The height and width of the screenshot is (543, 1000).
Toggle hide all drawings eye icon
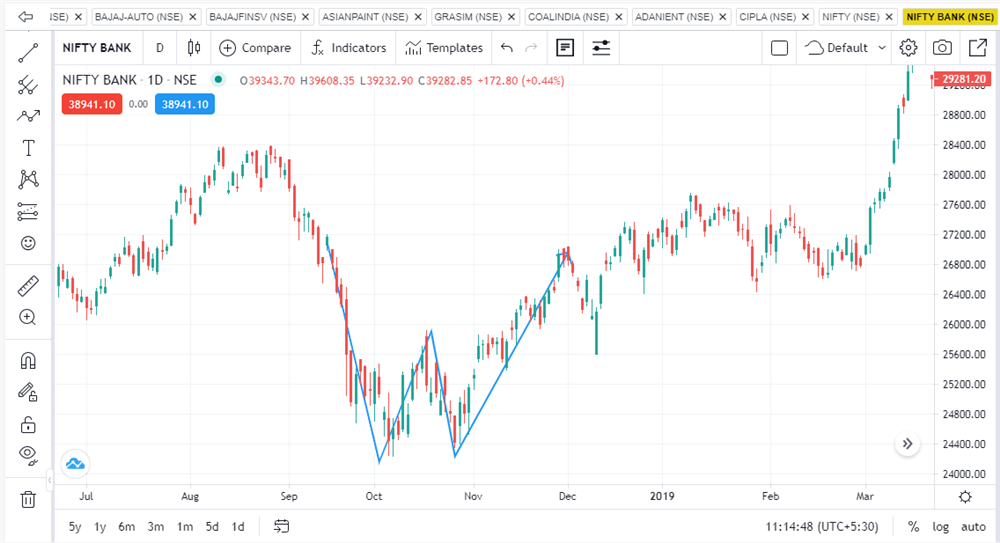[x=28, y=455]
